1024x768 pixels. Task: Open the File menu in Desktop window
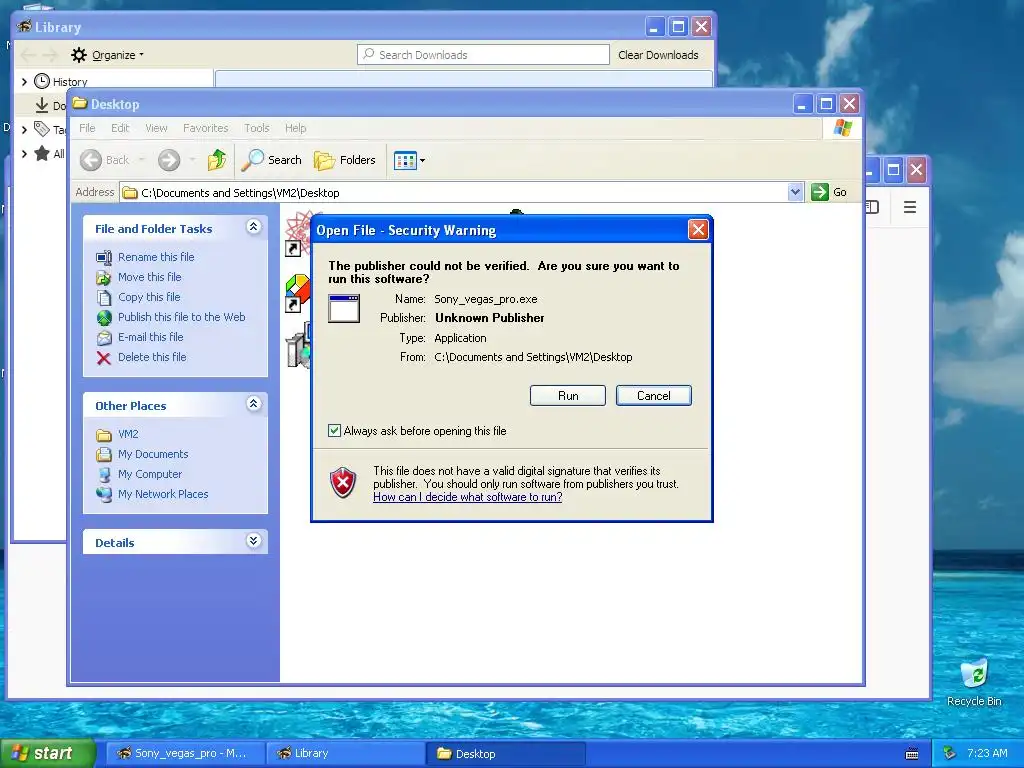point(87,128)
